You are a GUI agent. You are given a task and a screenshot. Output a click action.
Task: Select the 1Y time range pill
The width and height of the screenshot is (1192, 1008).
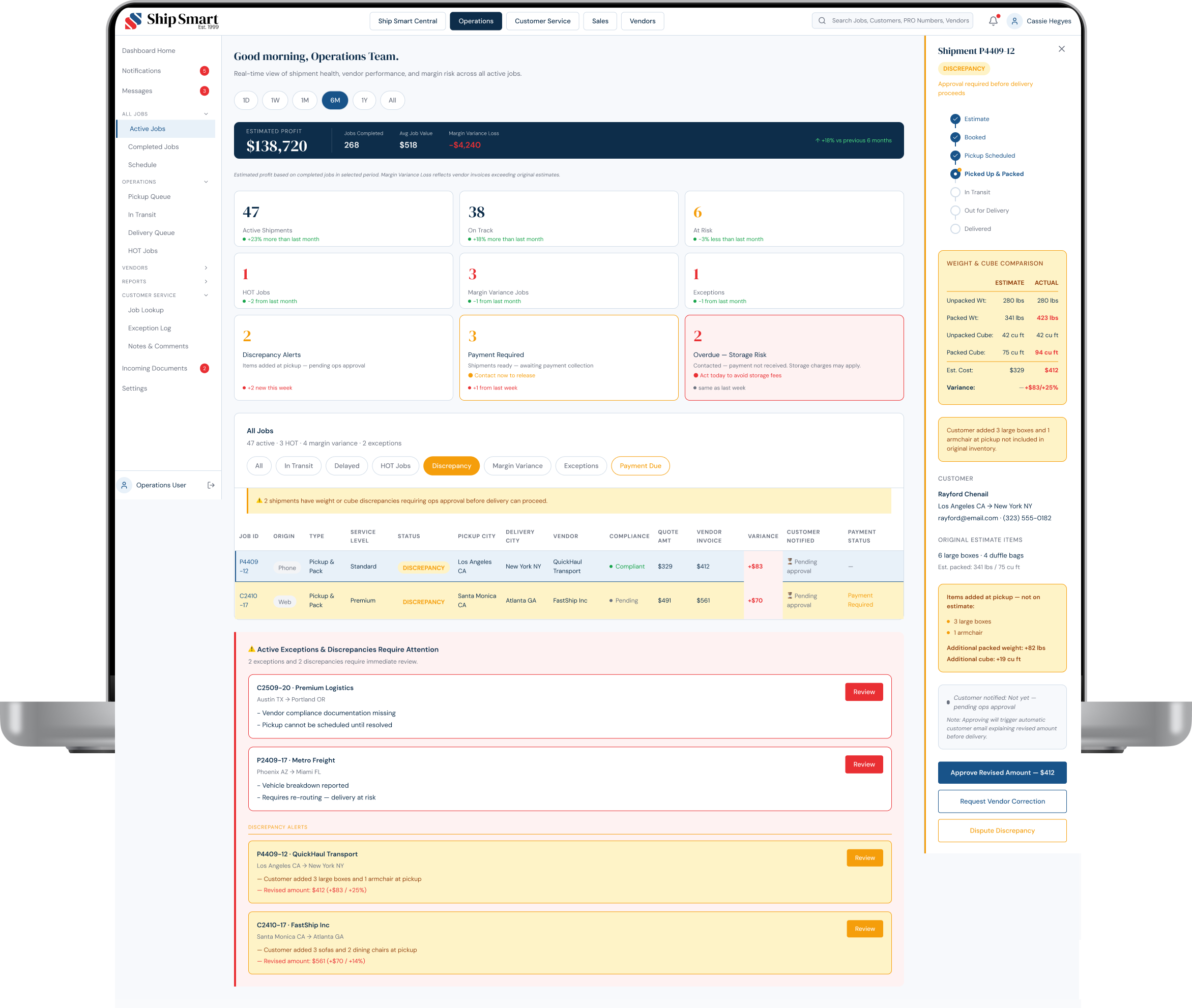[x=364, y=101]
